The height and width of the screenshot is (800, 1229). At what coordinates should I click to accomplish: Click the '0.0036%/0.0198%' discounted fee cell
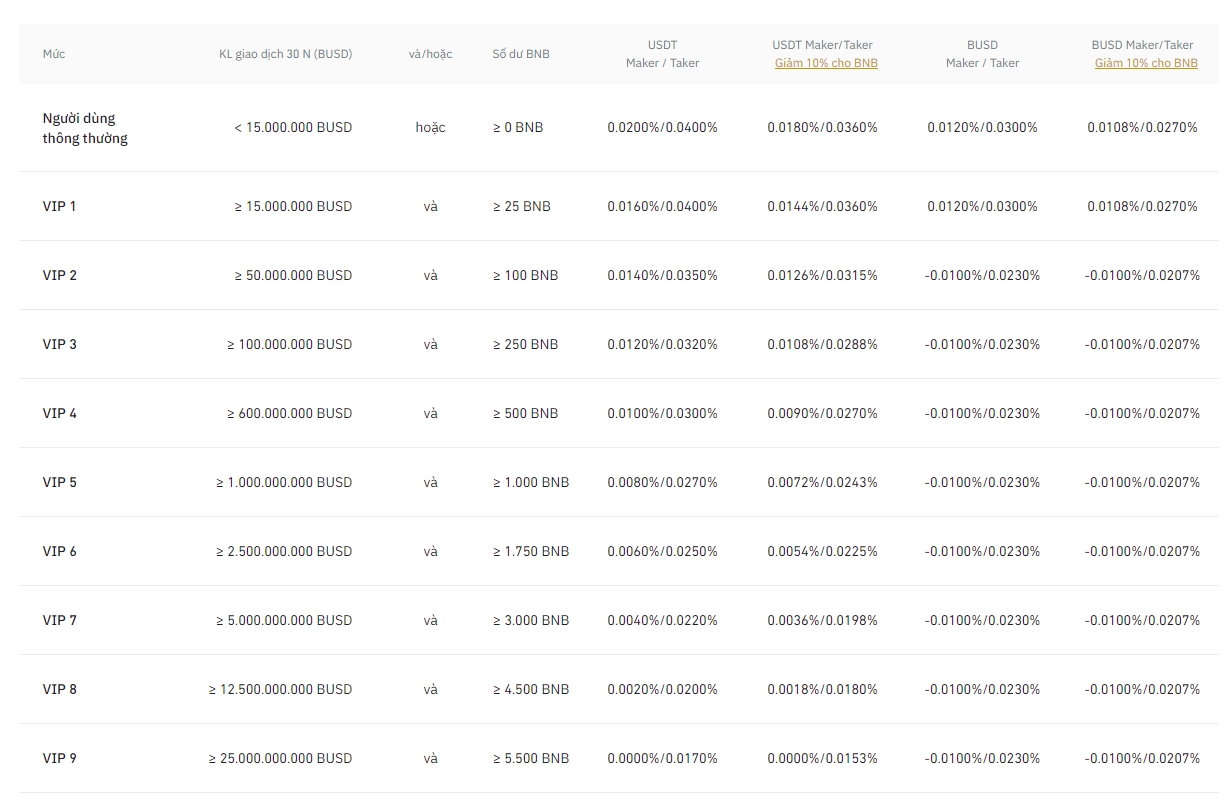[822, 620]
